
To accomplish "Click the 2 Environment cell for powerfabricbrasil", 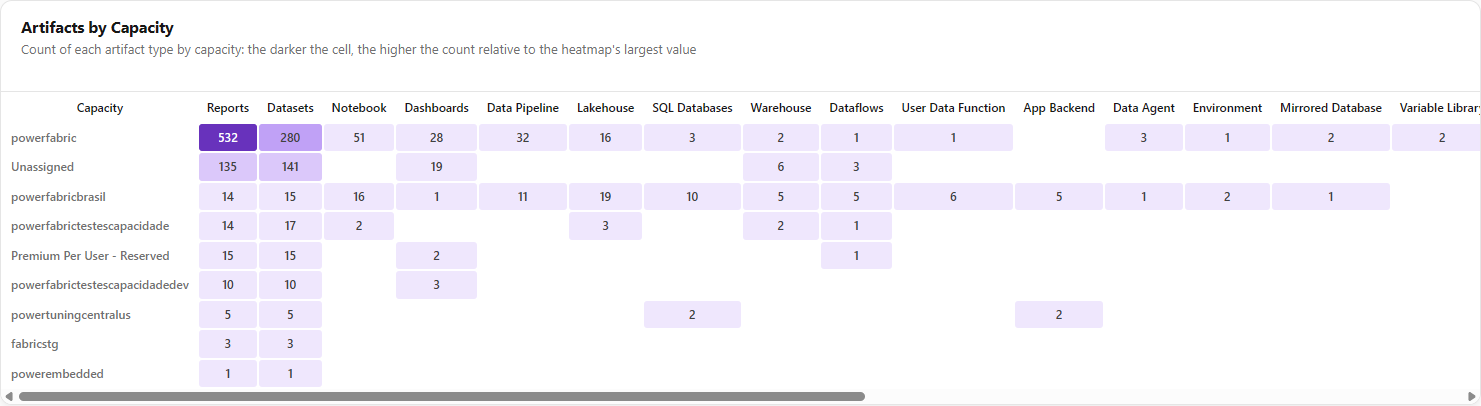I will 1227,197.
